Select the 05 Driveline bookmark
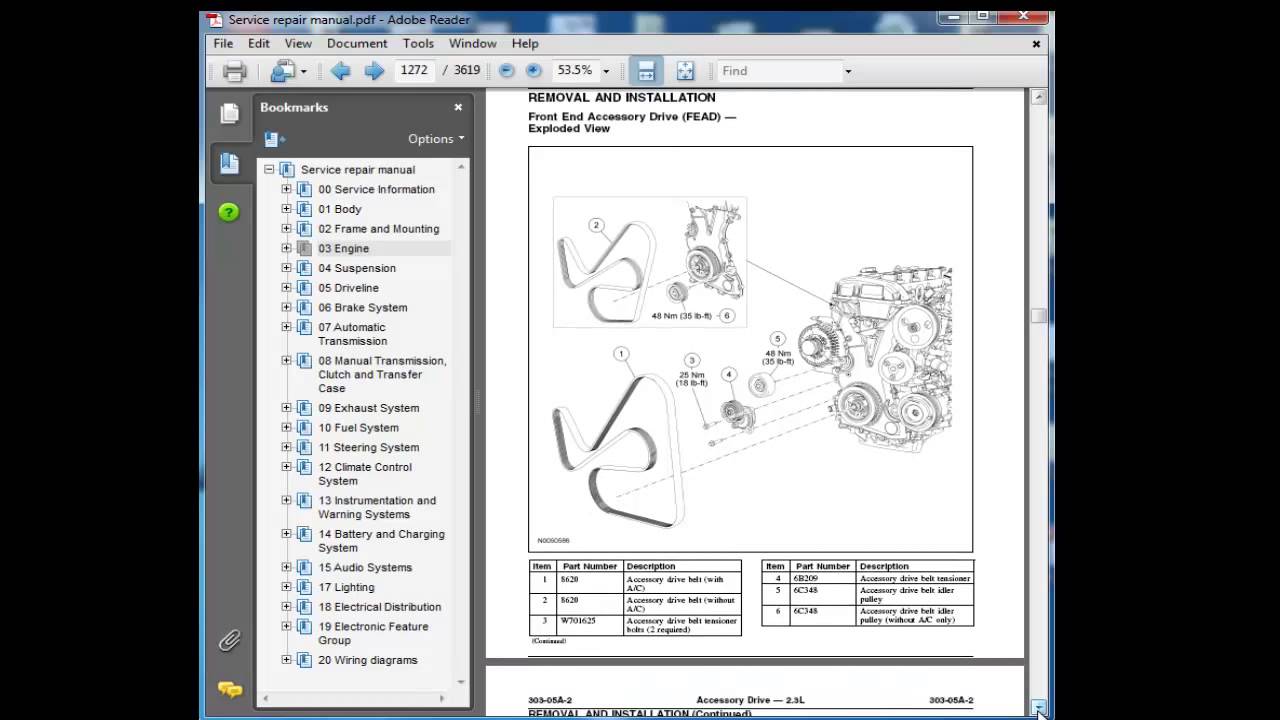This screenshot has width=1280, height=720. pyautogui.click(x=349, y=288)
